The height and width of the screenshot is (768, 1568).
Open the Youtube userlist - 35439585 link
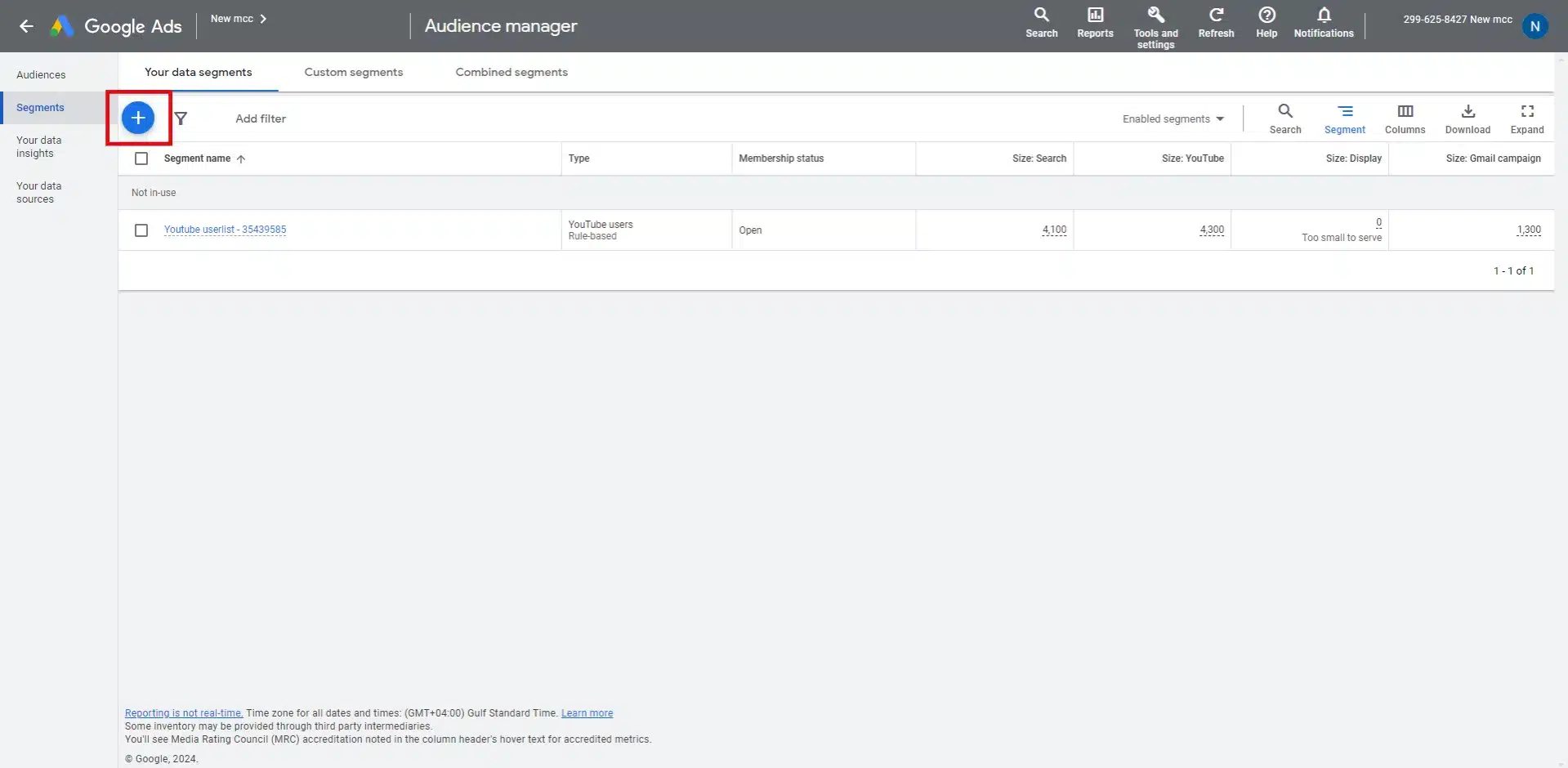point(225,230)
